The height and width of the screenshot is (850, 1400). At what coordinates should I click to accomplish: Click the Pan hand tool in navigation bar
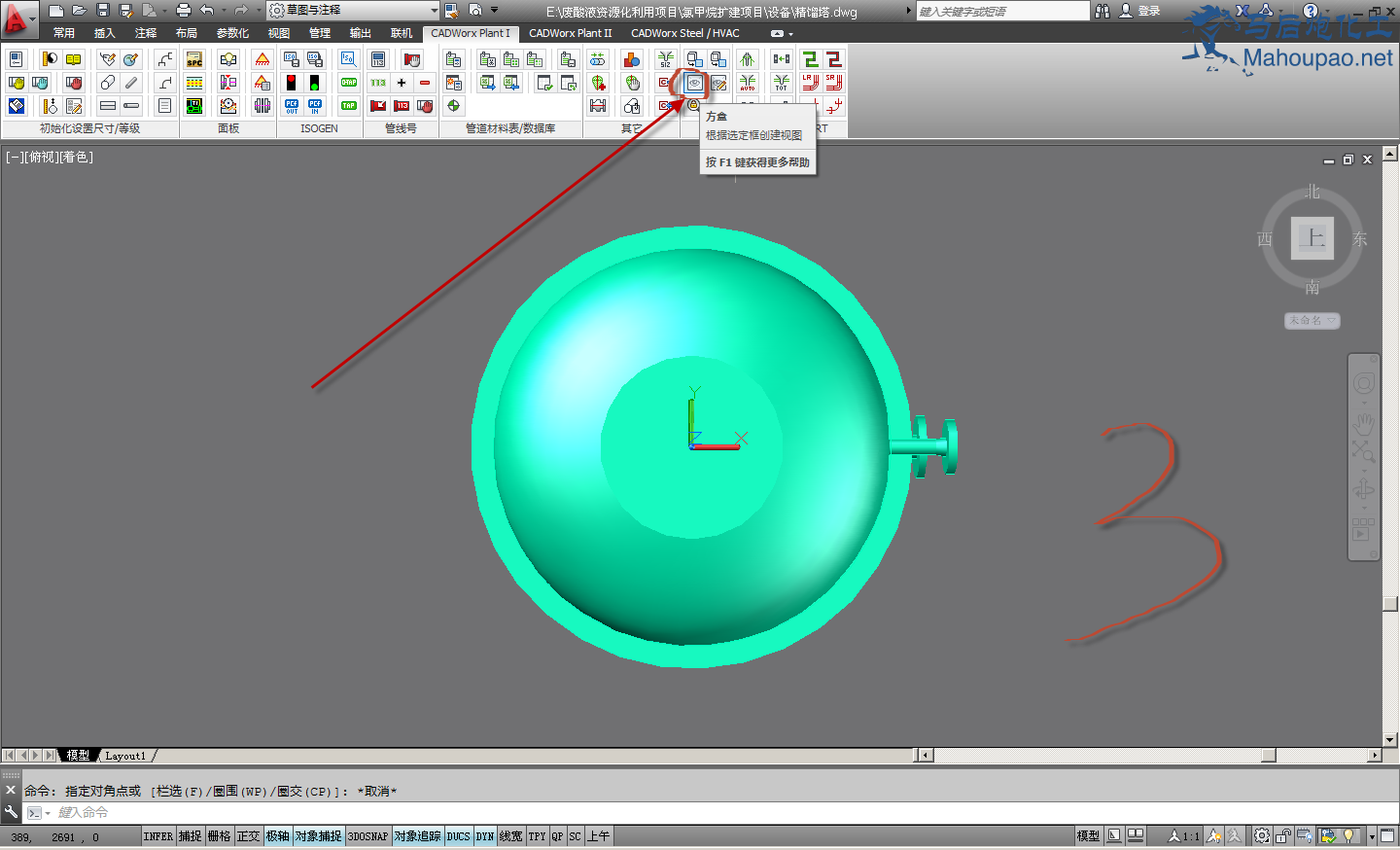[x=1364, y=424]
